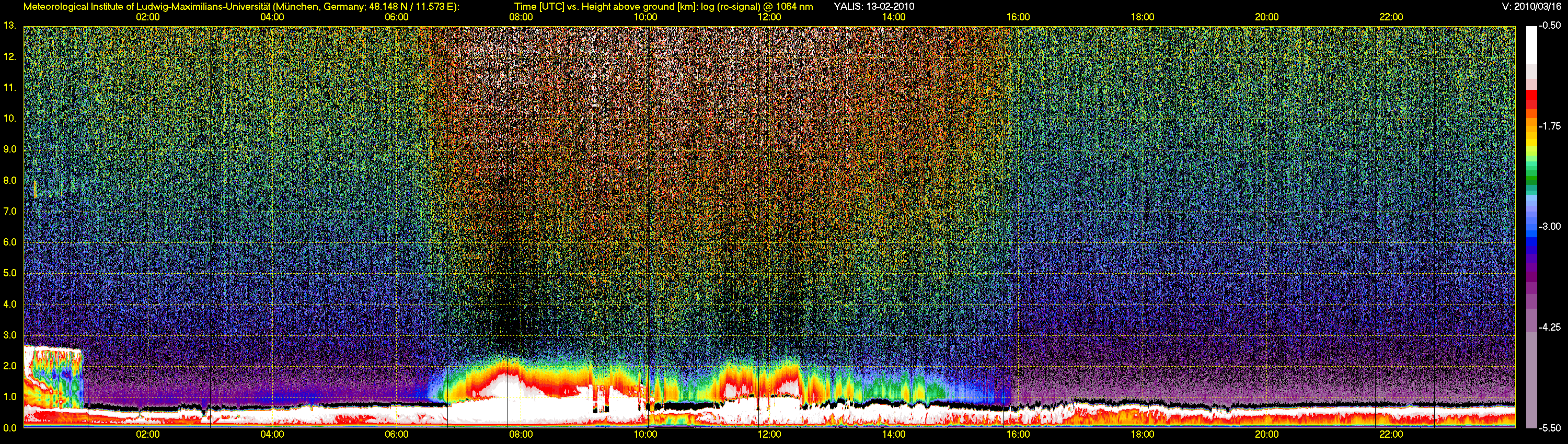
Task: Click the 10:00 label on the top time axis
Action: pos(645,17)
